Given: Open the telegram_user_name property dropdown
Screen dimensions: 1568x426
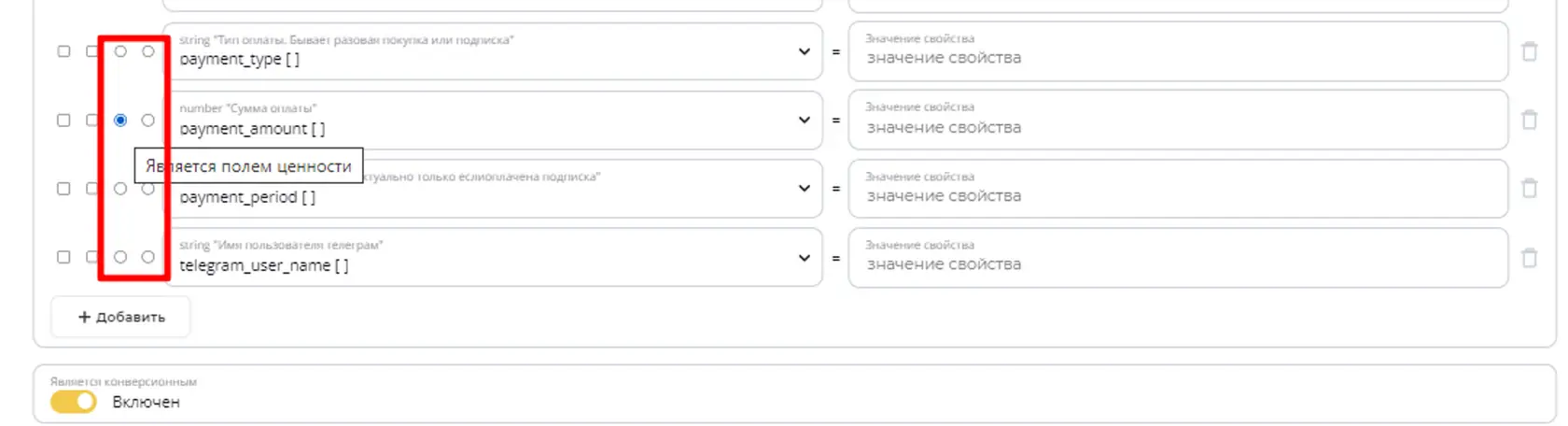Looking at the screenshot, I should click(804, 257).
